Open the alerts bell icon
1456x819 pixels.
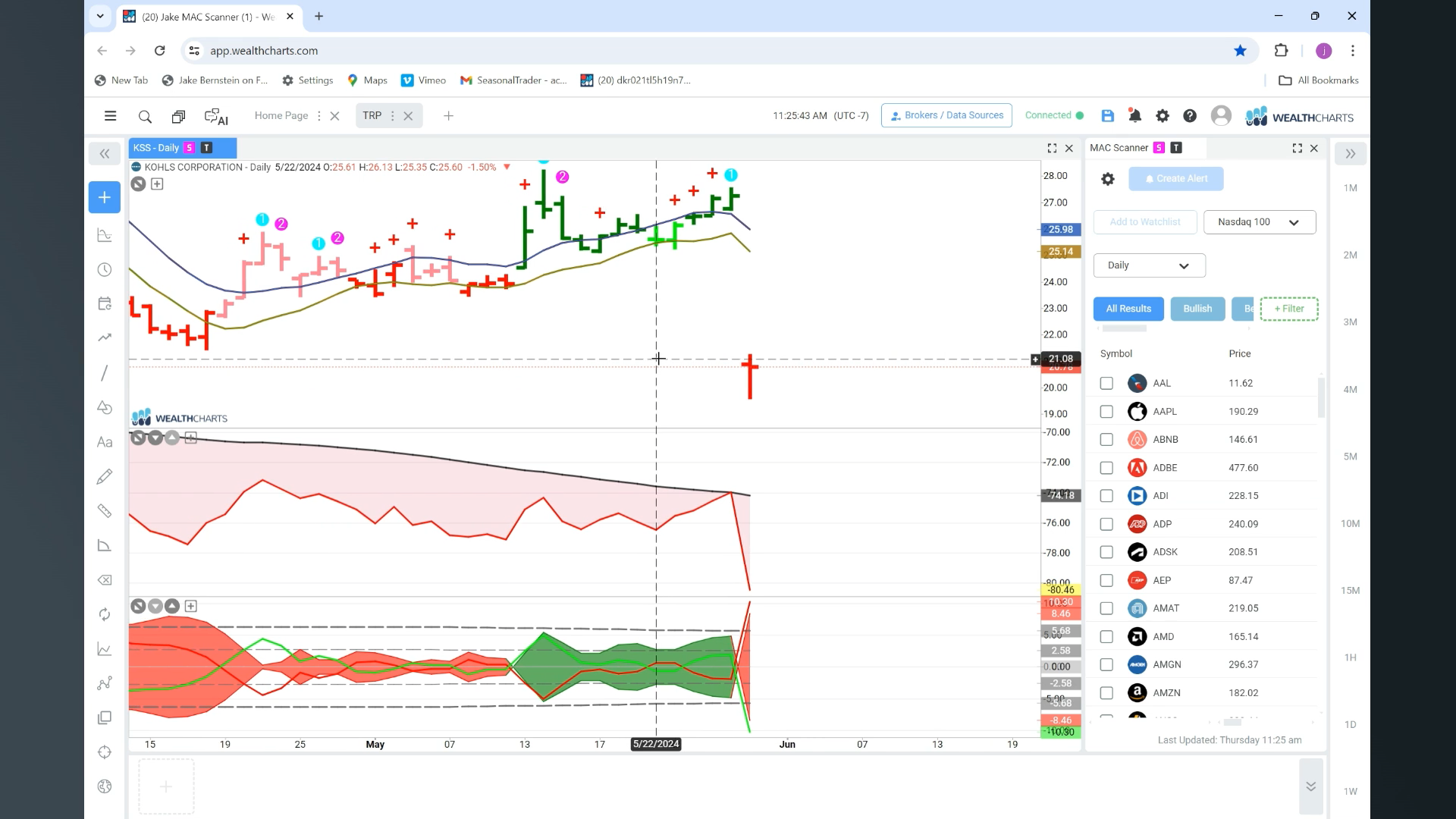click(1134, 116)
